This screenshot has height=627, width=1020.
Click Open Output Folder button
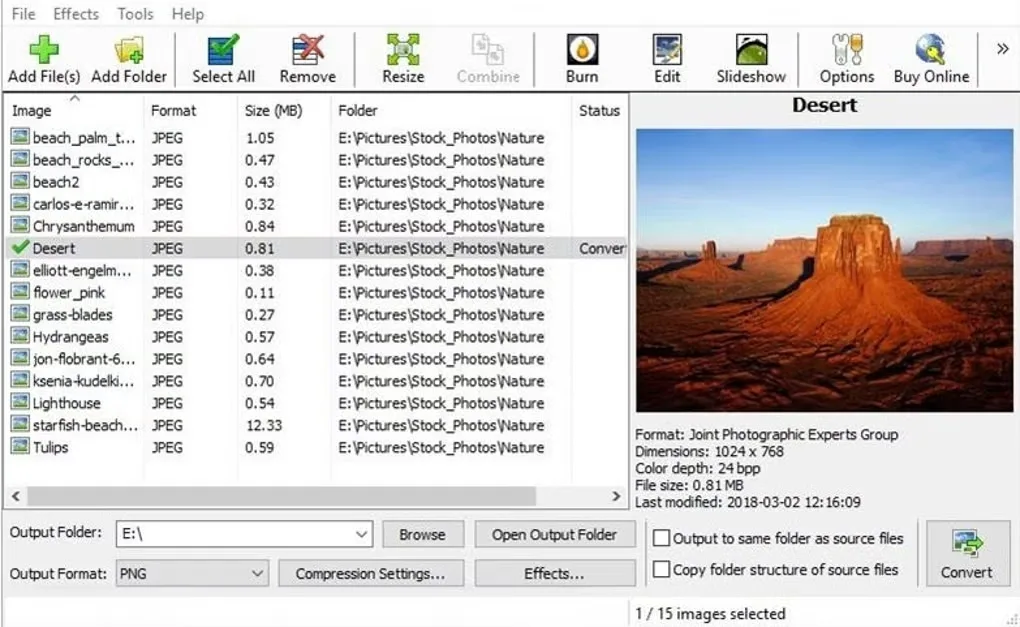tap(554, 534)
